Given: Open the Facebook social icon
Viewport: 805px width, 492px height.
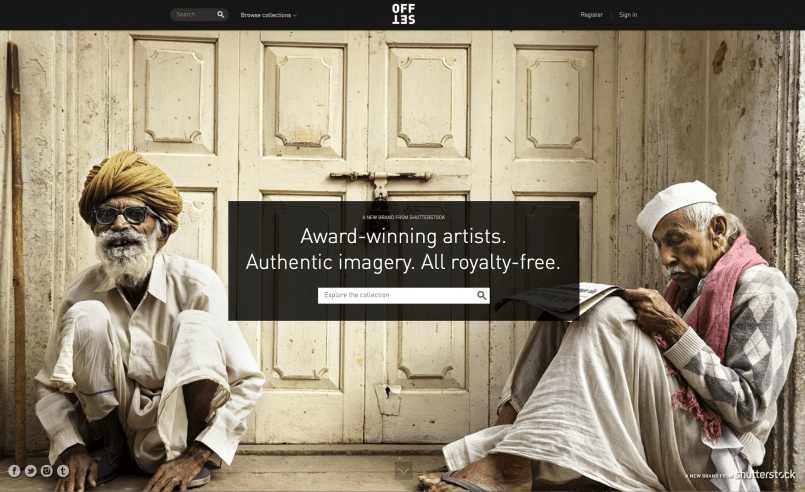Looking at the screenshot, I should (x=14, y=471).
